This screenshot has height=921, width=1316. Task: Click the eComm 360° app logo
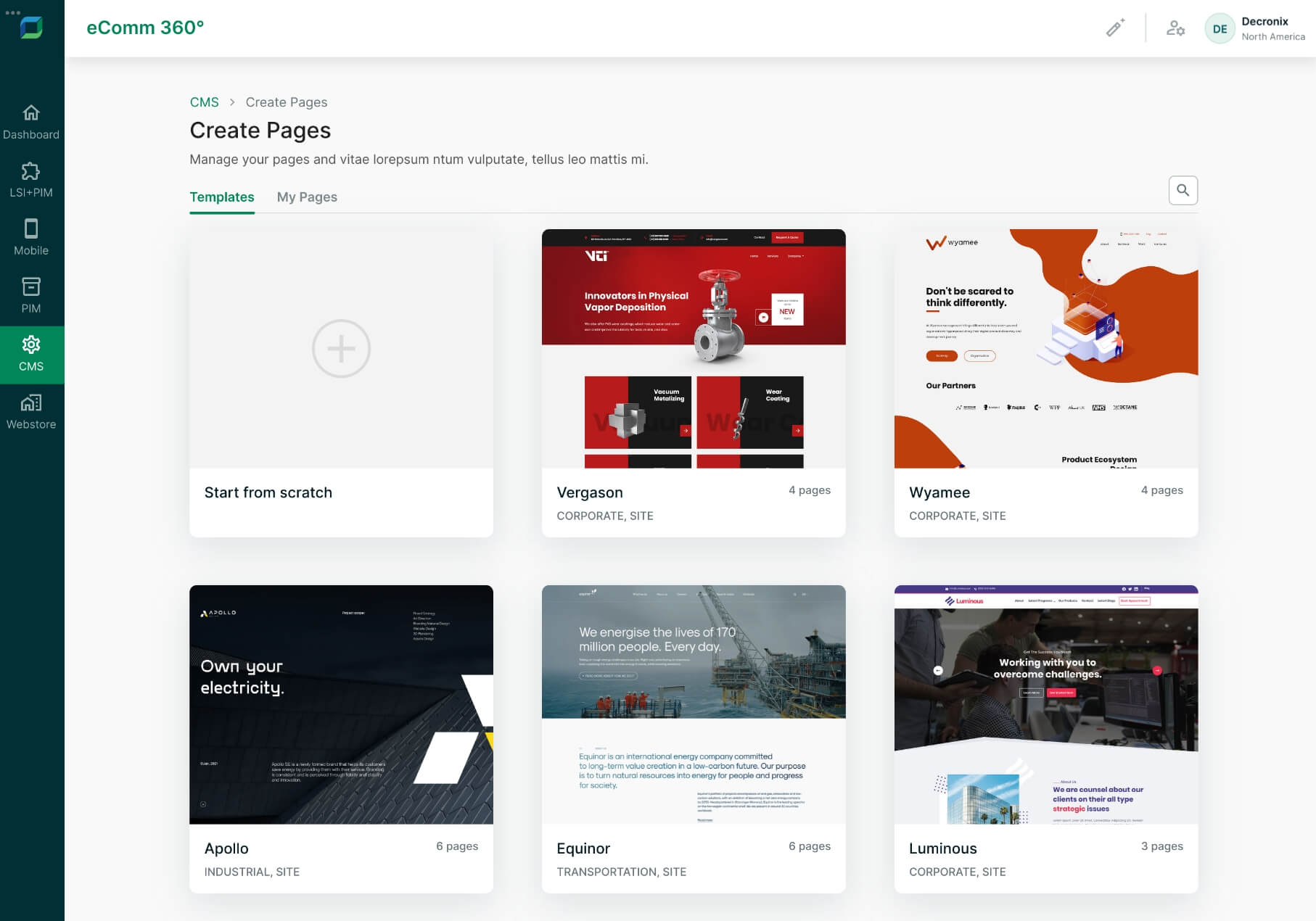tap(31, 28)
